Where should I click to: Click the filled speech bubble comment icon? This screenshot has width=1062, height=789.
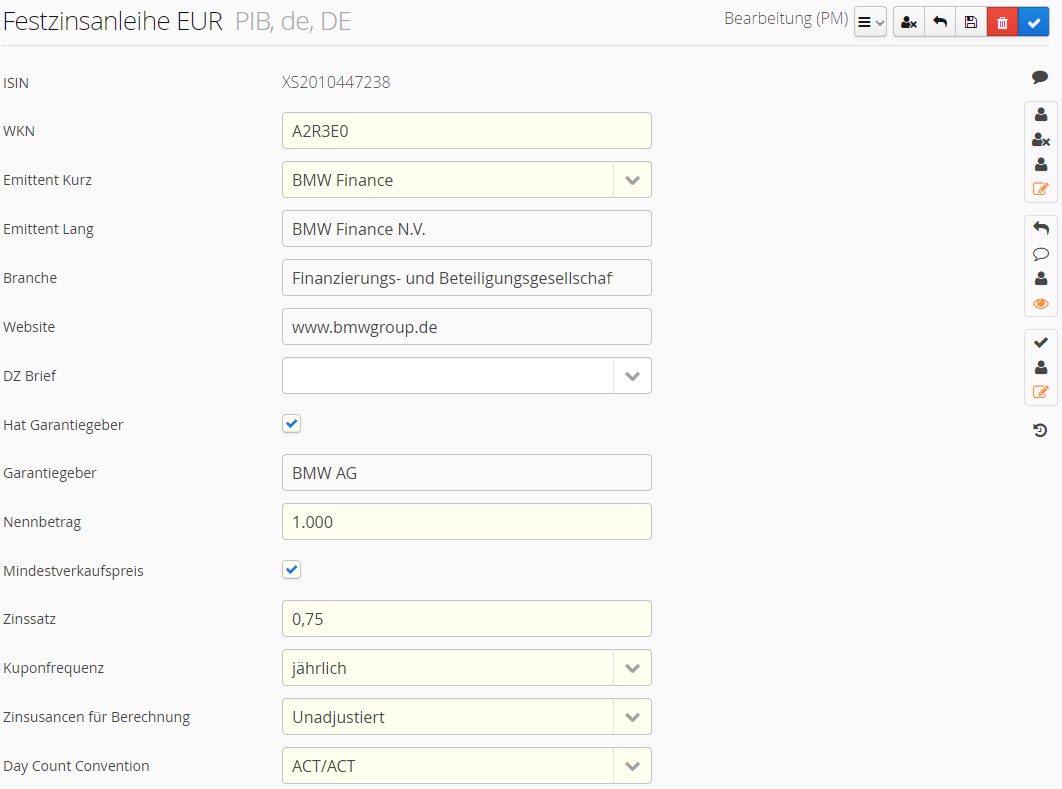[1040, 78]
